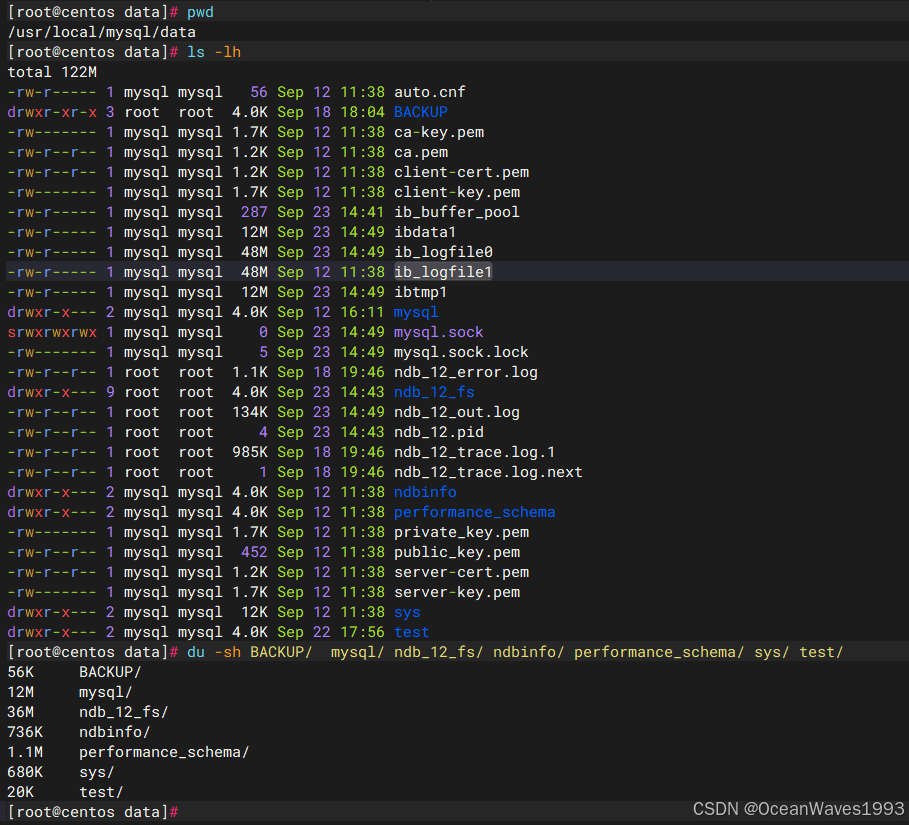The image size is (909, 825).
Task: Click the srwxrwxrwx permissions string
Action: point(52,332)
